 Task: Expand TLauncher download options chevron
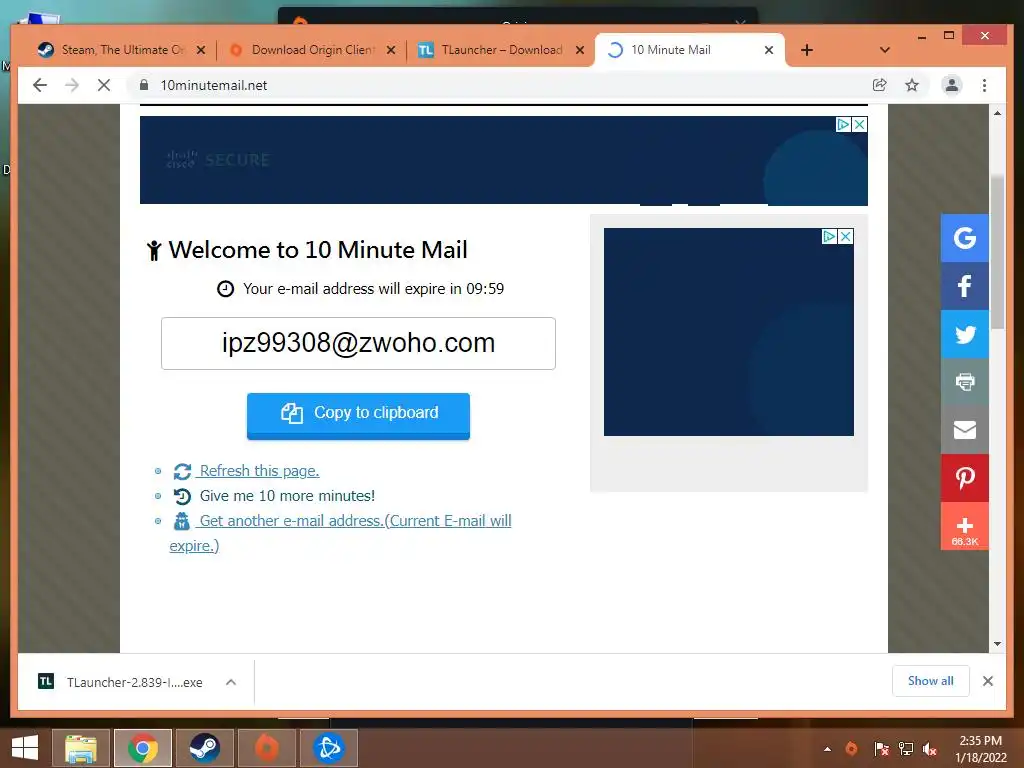tap(231, 682)
